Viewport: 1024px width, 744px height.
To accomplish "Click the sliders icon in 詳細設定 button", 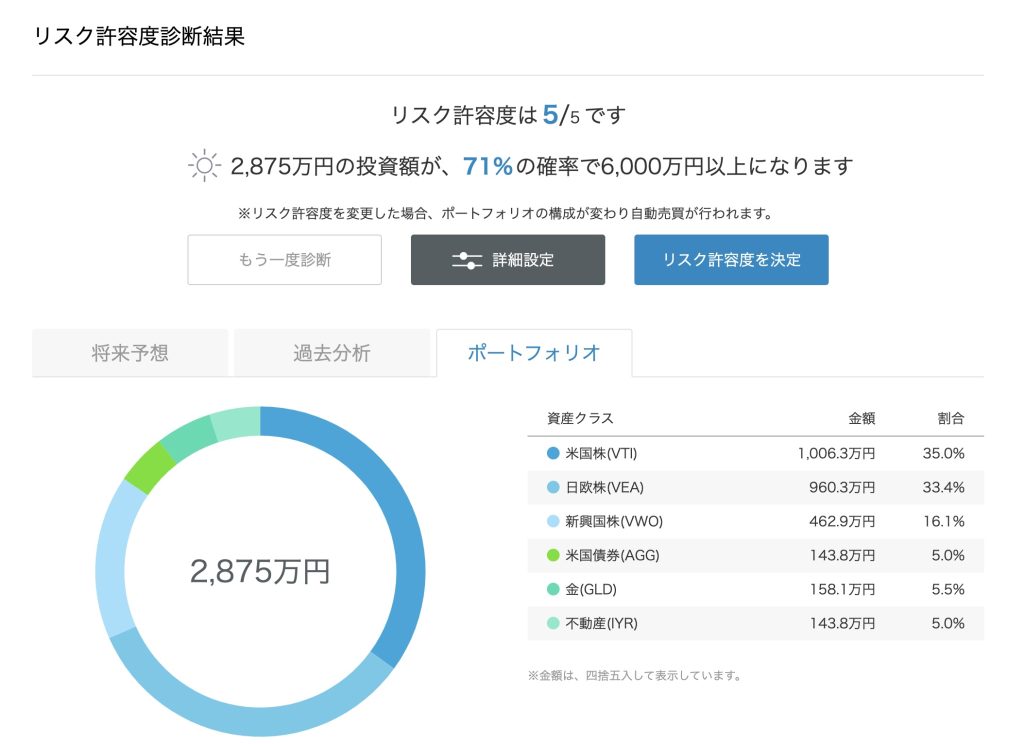I will click(466, 260).
